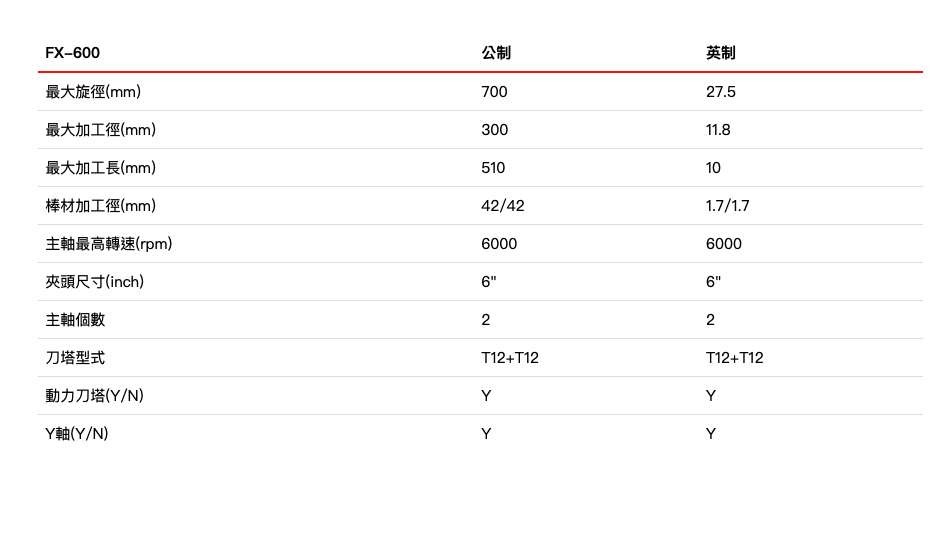The height and width of the screenshot is (551, 945).
Task: Select T12+T12 in the 英制 column
Action: click(x=734, y=358)
